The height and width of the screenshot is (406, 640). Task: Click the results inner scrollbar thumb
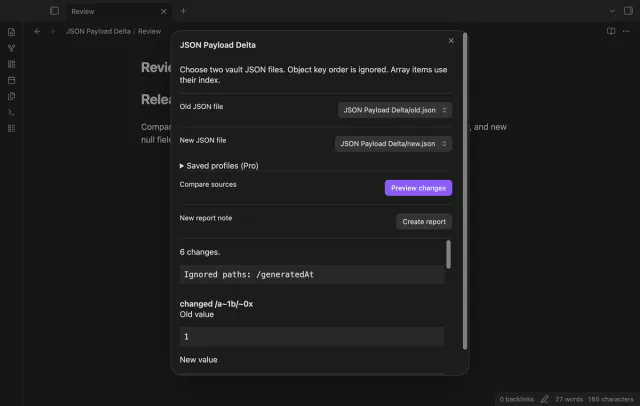(x=448, y=255)
